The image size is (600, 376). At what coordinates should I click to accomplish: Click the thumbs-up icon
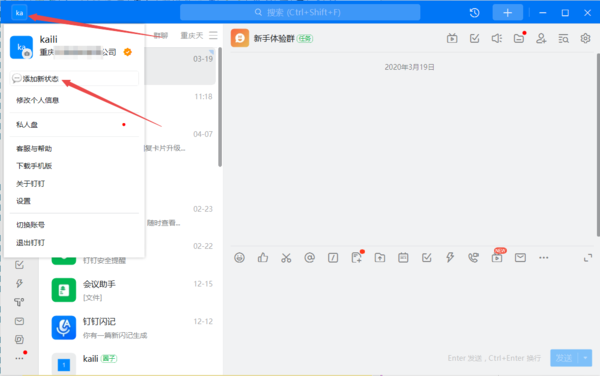click(x=263, y=258)
